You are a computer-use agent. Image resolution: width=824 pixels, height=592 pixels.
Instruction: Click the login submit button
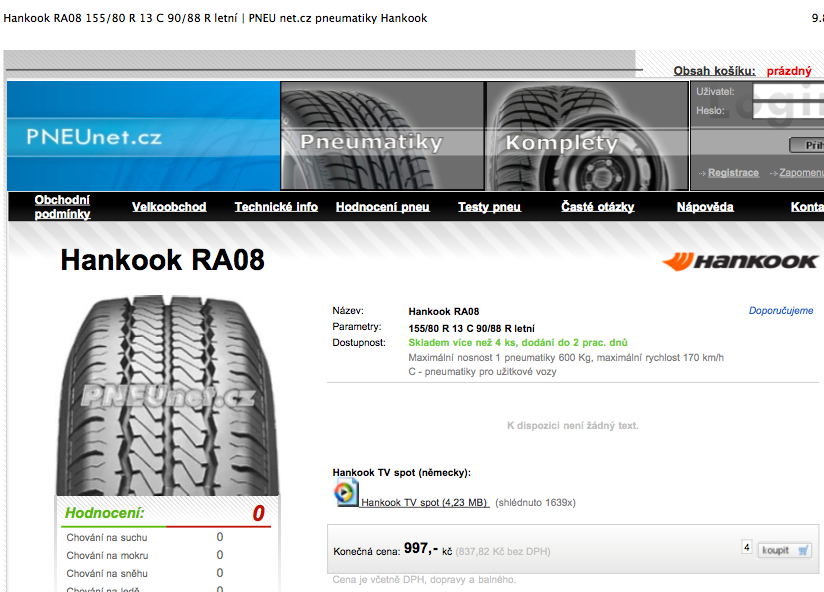[x=807, y=145]
